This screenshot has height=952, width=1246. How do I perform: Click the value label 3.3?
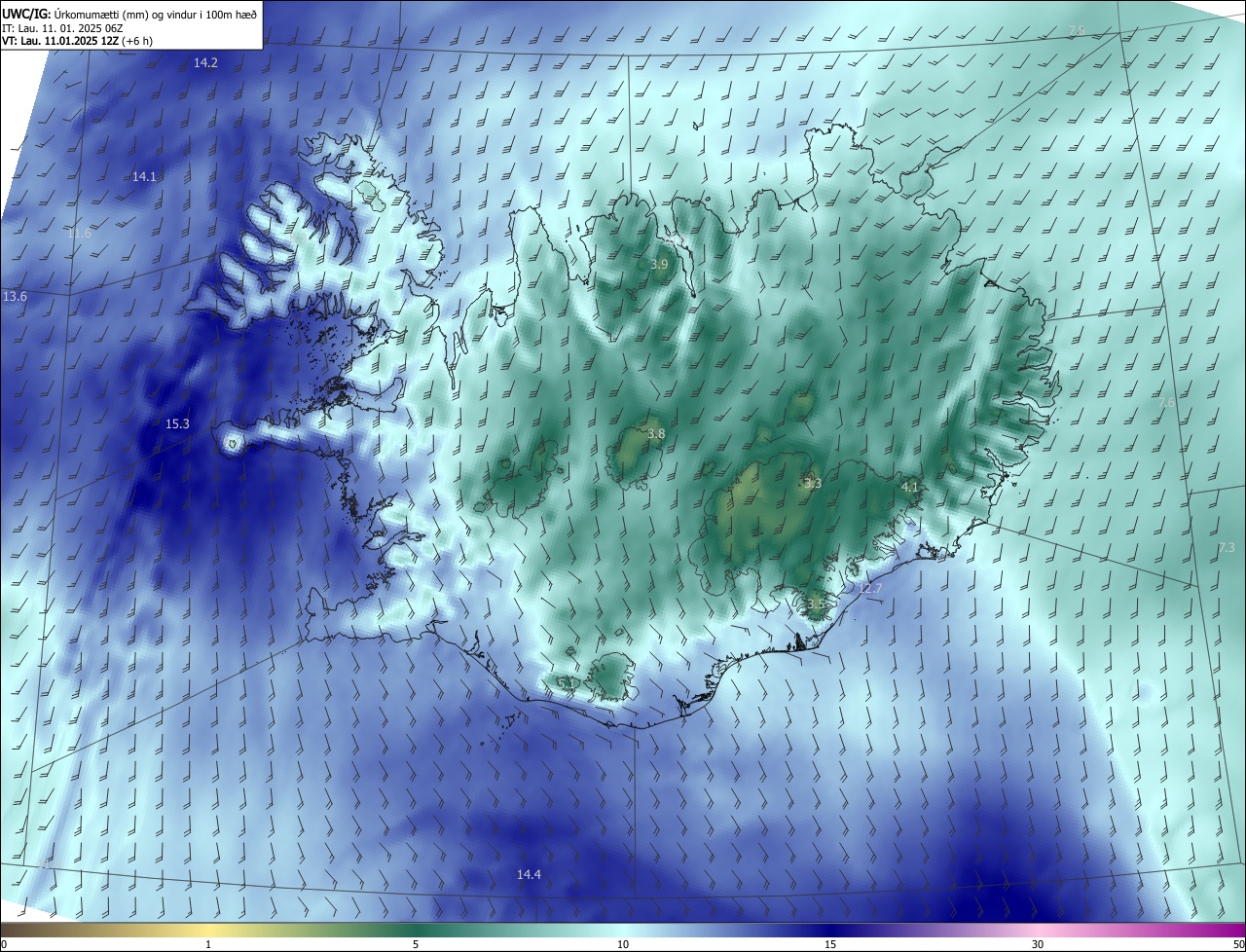[x=814, y=483]
